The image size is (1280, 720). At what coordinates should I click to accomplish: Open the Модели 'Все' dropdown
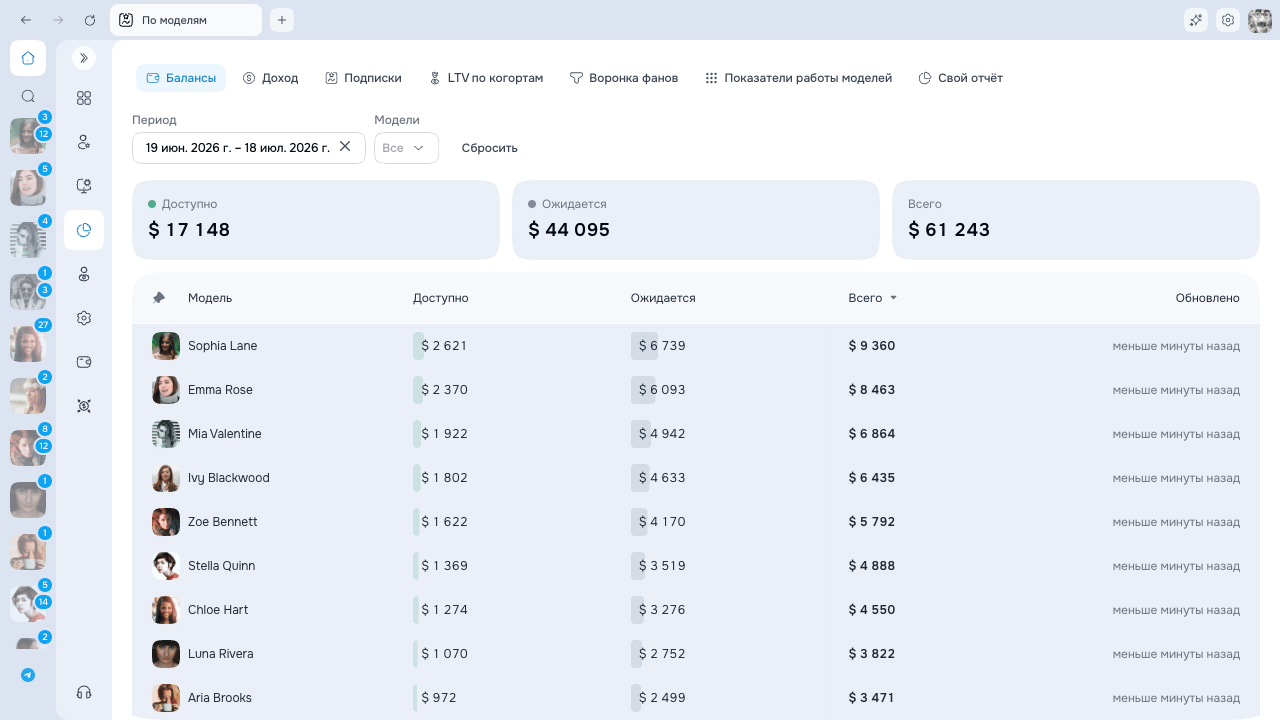coord(406,148)
